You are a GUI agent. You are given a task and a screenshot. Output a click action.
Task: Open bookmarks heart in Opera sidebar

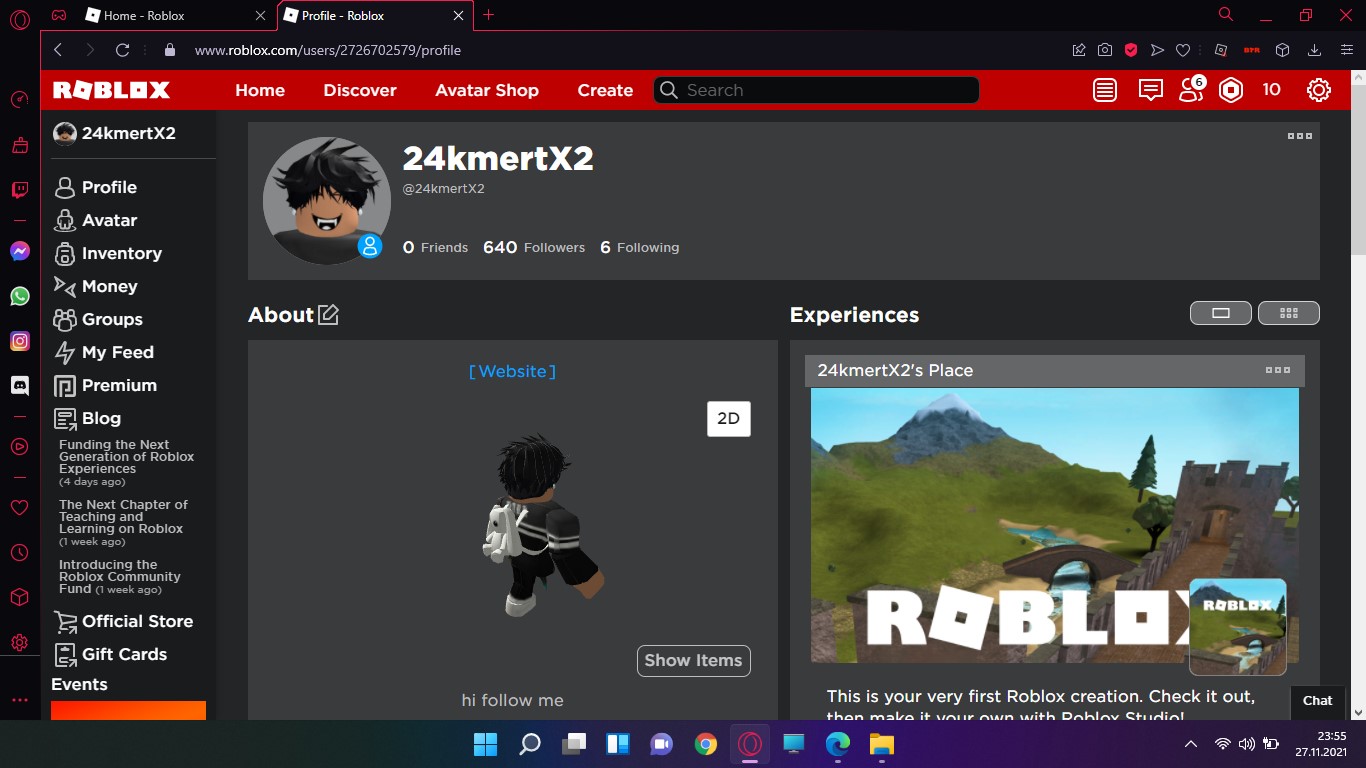[x=19, y=507]
